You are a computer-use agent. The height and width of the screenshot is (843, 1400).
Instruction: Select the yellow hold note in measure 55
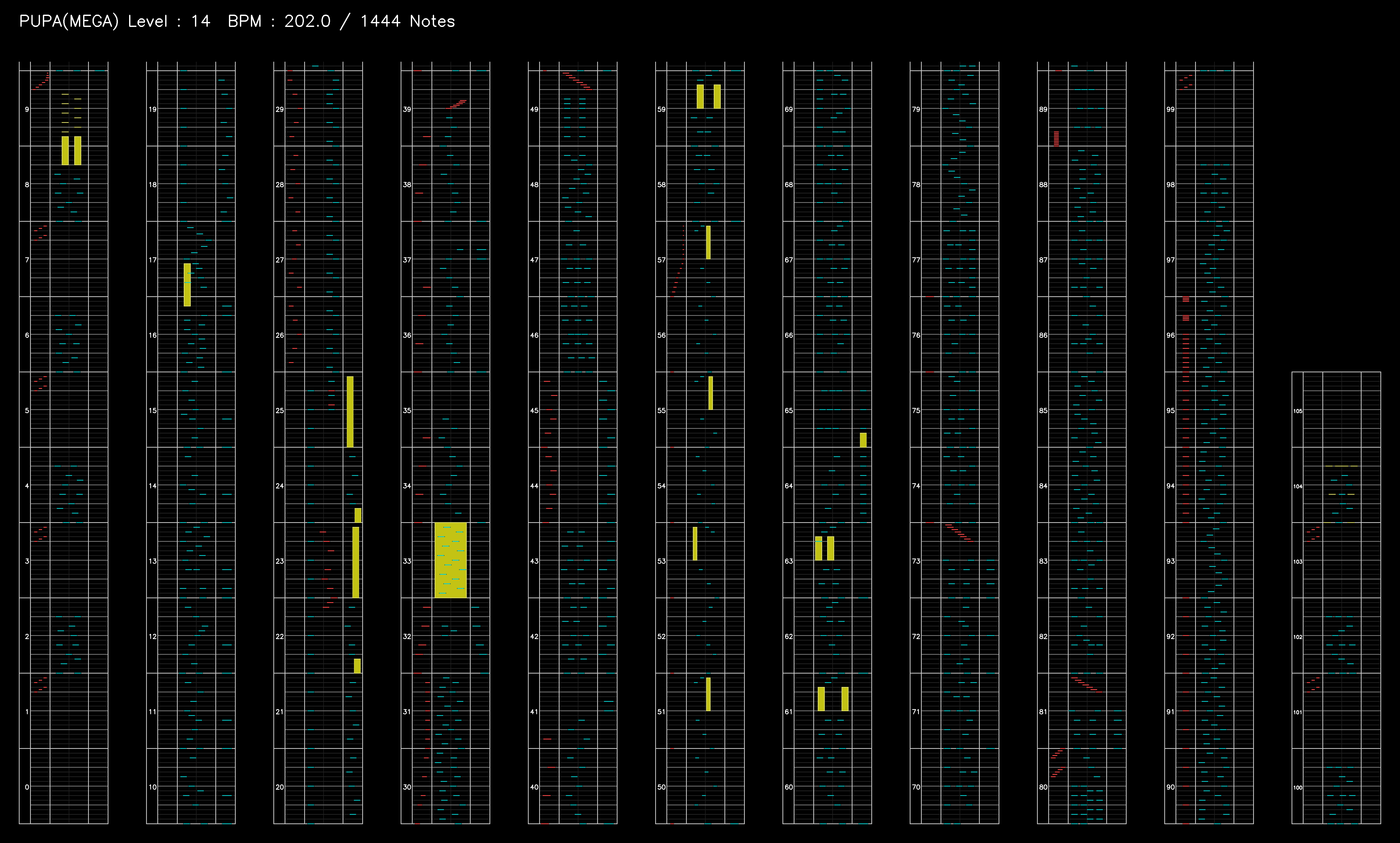point(711,393)
